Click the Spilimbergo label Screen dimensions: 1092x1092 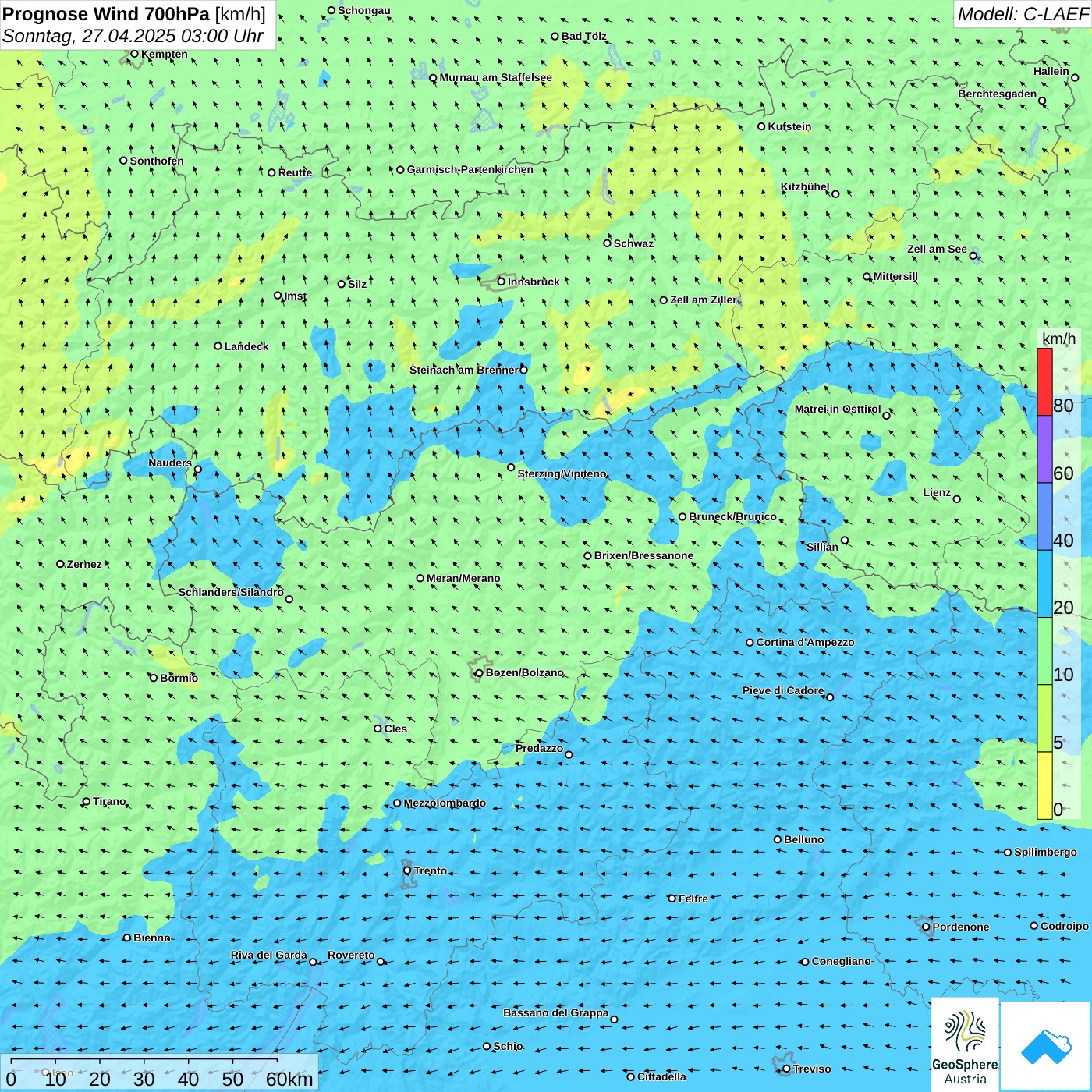point(1045,852)
